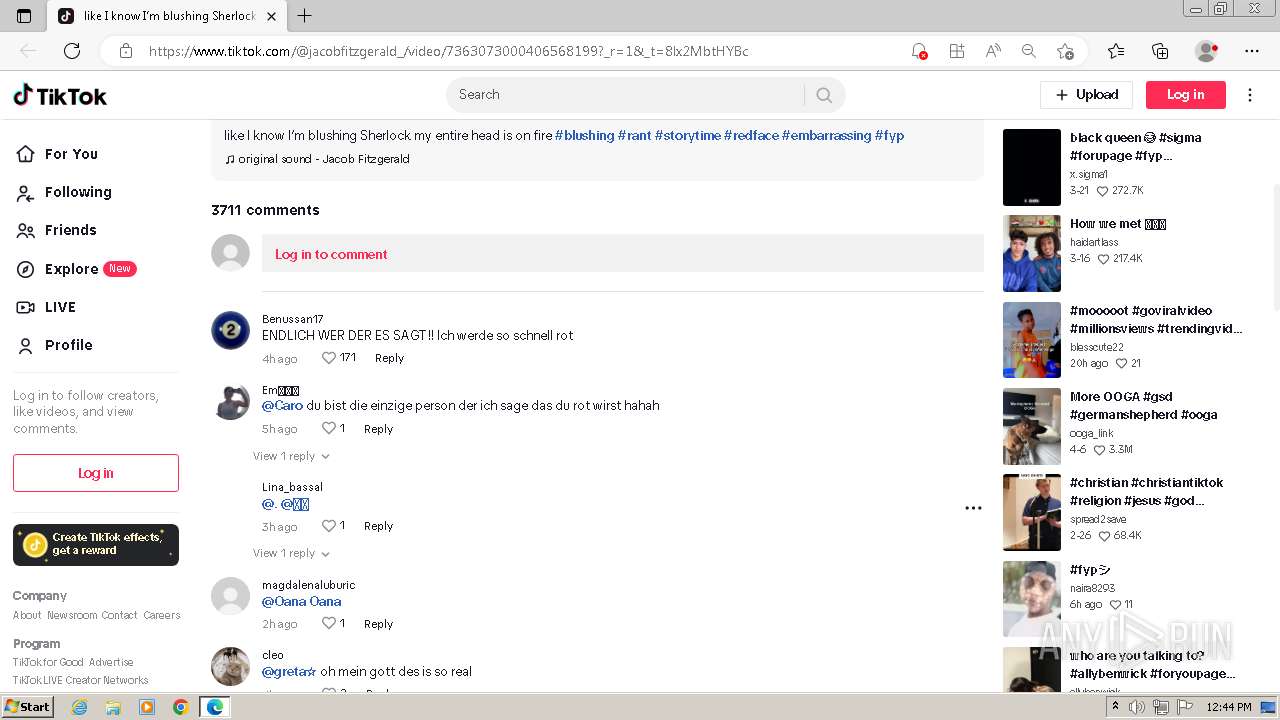Click TikTok for Good footer link
1280x720 pixels.
[48, 662]
